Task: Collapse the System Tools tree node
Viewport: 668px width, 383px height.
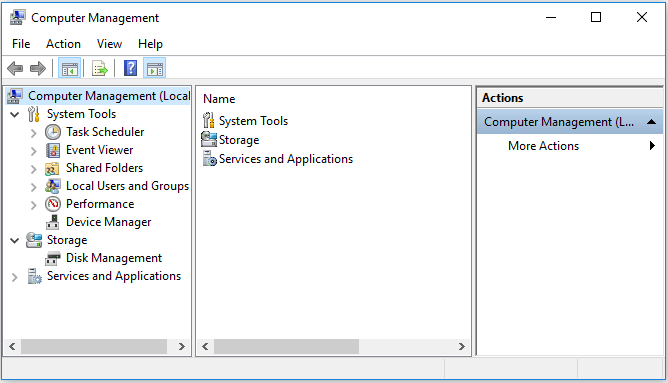Action: pos(15,115)
